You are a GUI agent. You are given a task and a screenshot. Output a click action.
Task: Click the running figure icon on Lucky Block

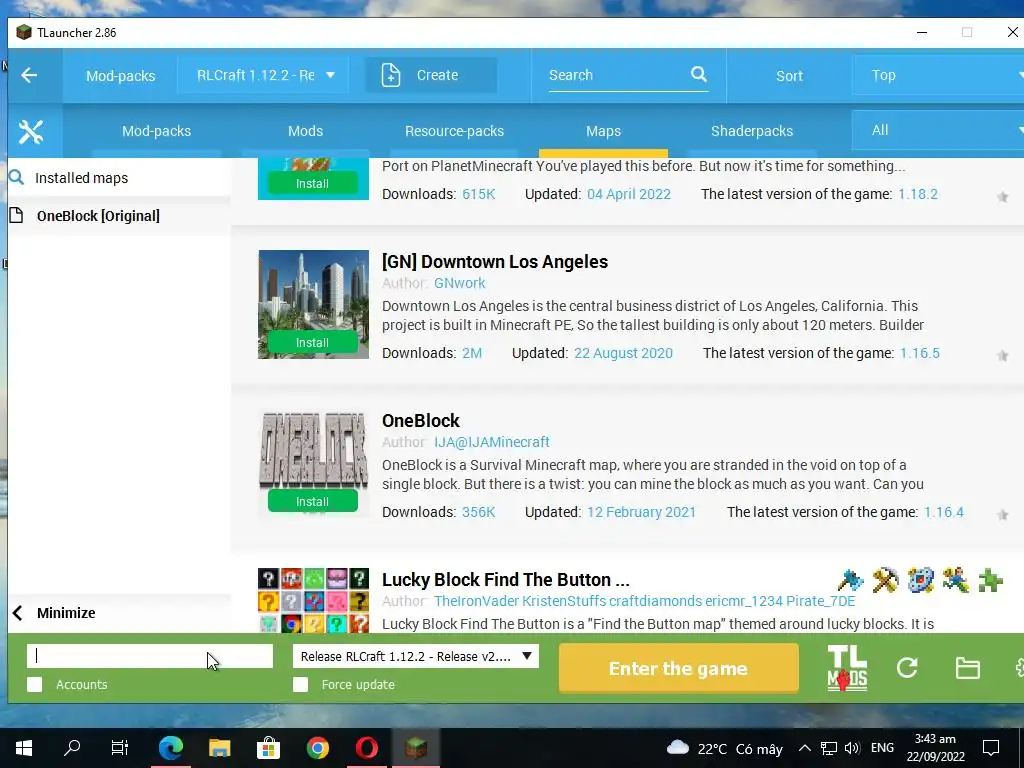pyautogui.click(x=955, y=580)
